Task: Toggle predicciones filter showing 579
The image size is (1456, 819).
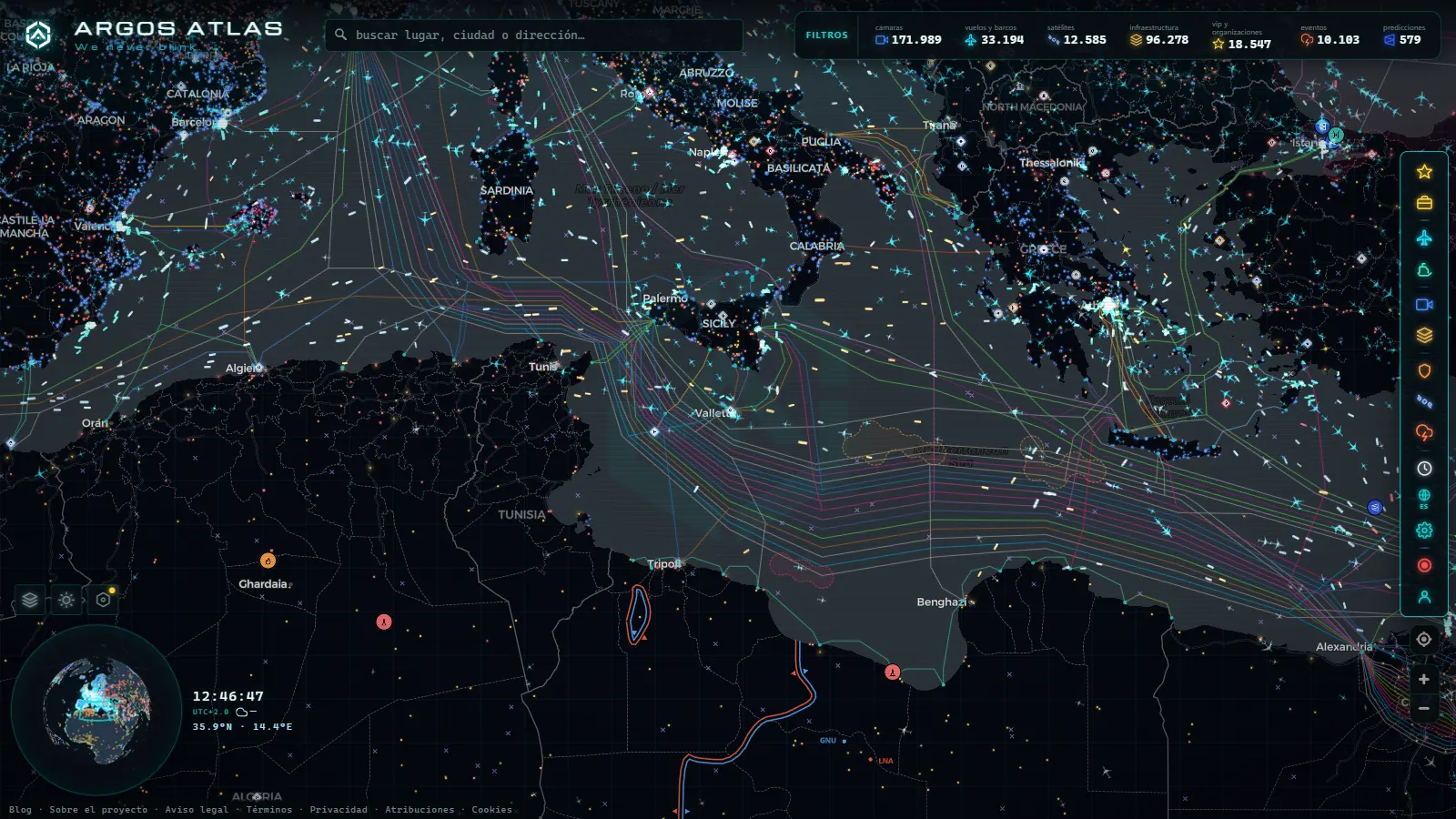Action: point(1404,35)
